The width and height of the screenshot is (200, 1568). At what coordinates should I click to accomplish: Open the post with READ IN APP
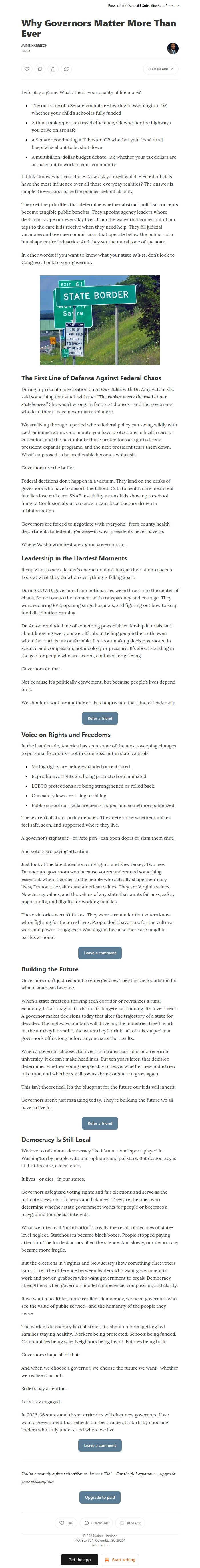pyautogui.click(x=161, y=69)
